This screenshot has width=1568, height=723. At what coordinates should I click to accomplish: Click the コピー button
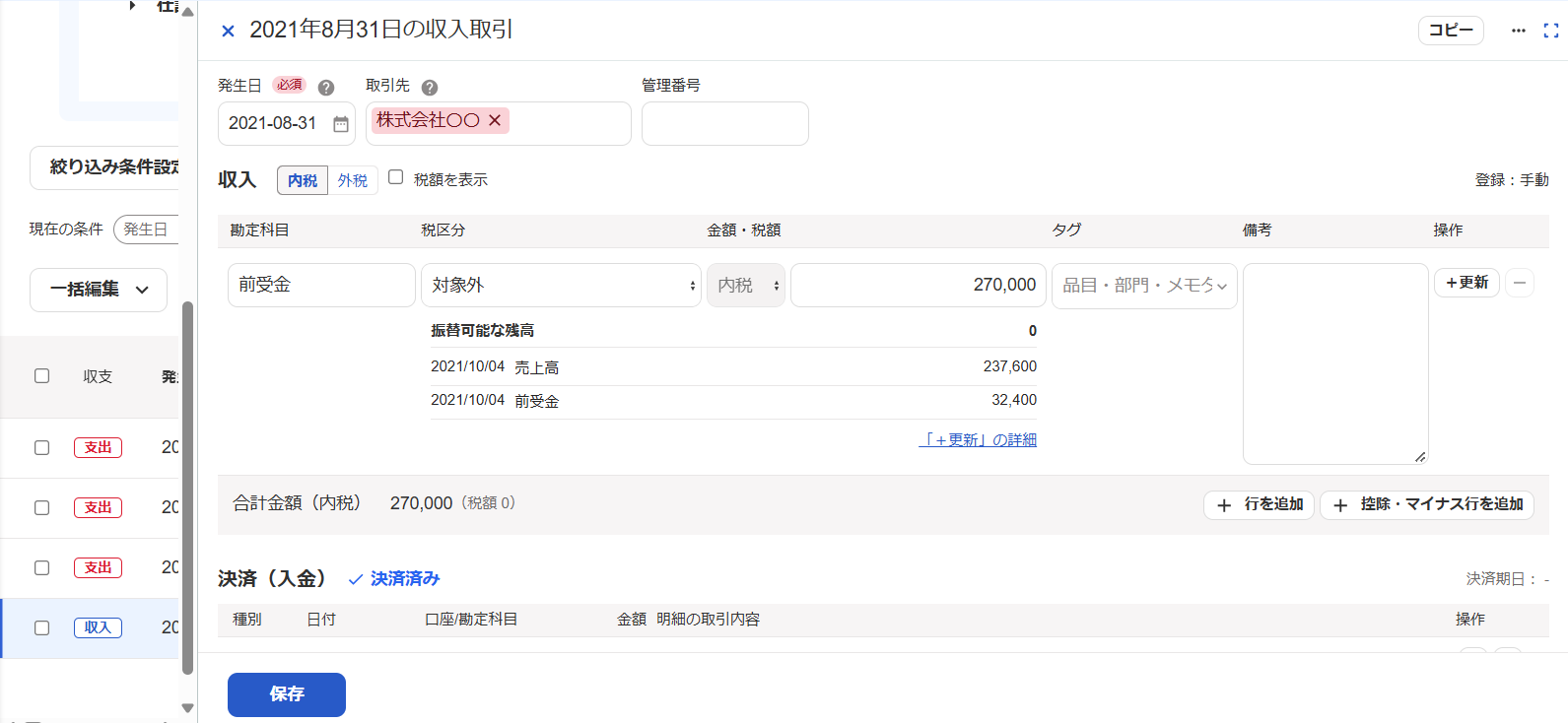(x=1451, y=31)
